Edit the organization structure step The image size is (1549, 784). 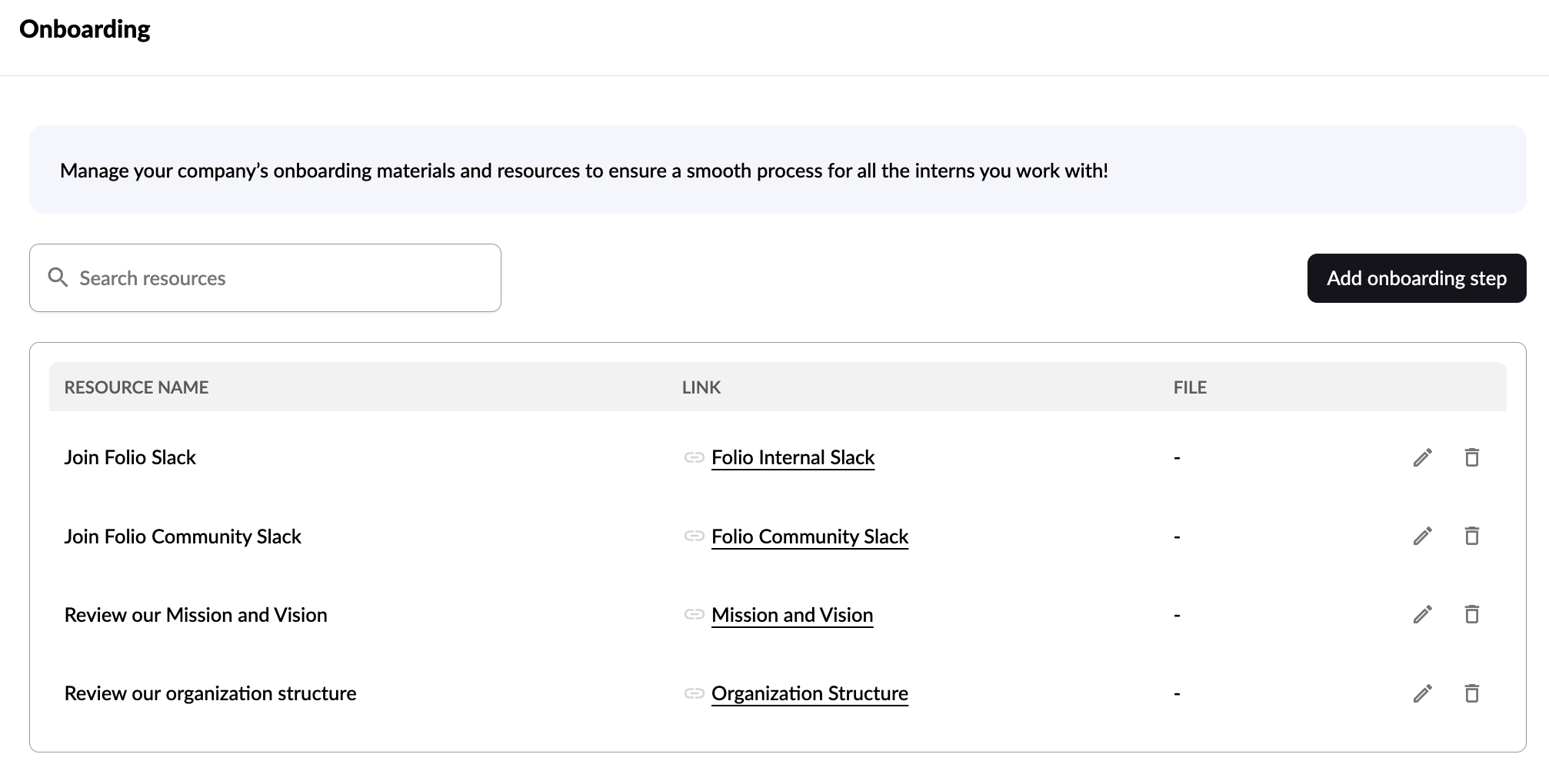point(1422,694)
